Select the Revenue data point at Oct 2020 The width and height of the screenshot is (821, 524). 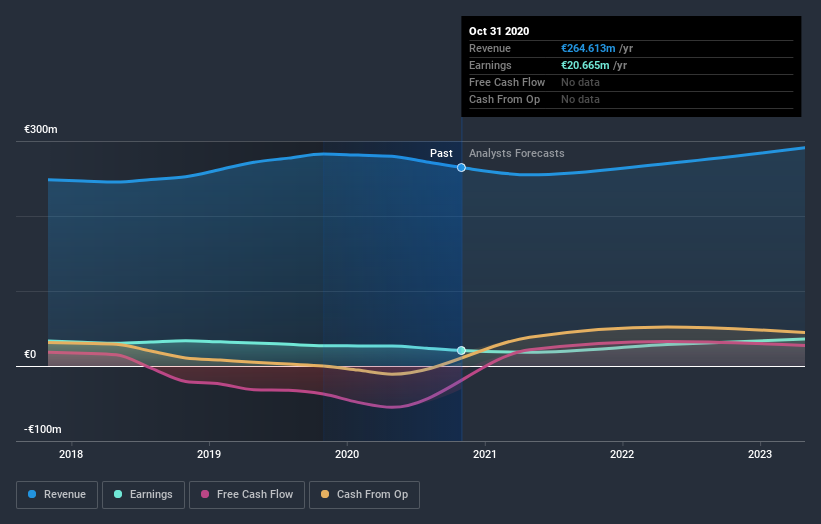tap(461, 168)
